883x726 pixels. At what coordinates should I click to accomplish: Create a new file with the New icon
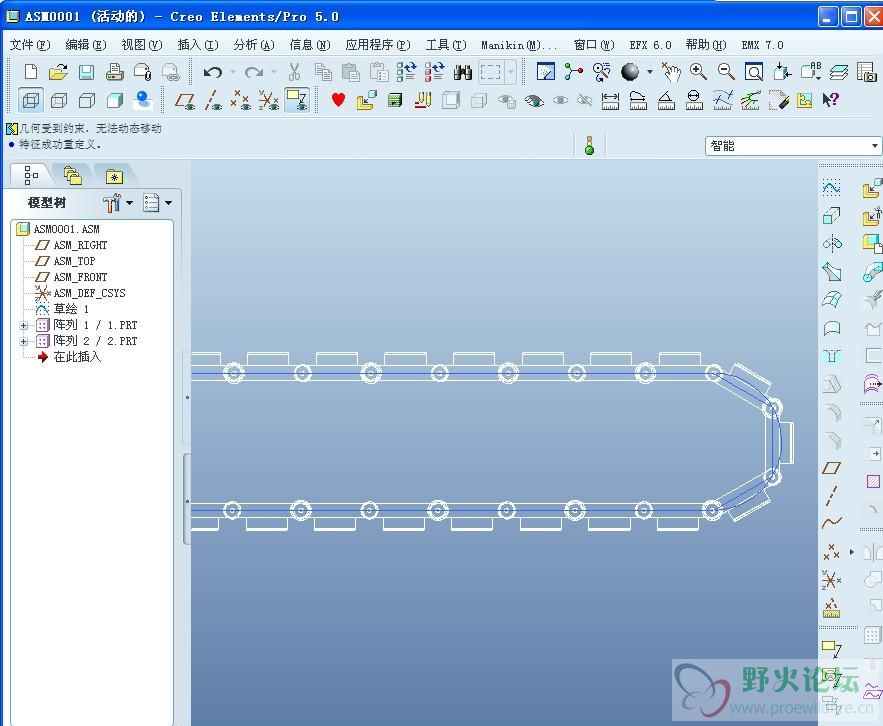(x=31, y=72)
